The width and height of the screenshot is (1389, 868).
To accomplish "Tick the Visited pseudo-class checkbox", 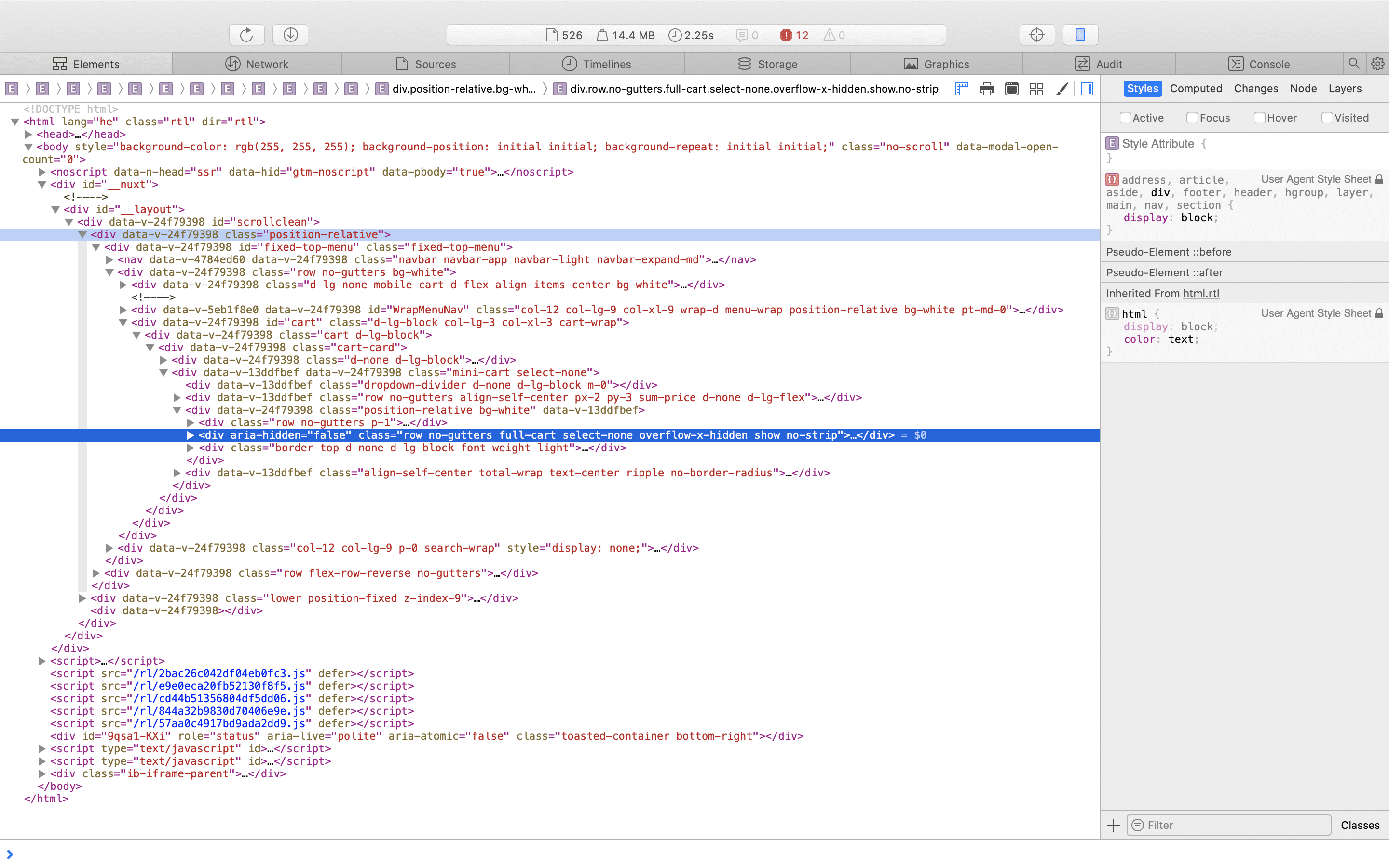I will click(x=1326, y=118).
